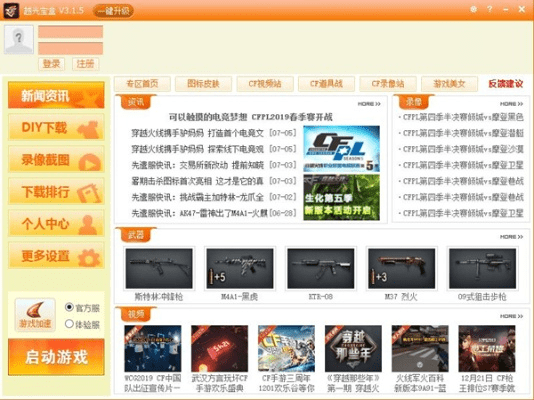Switch to the 图标皮肤 tab
Screen dimensions: 534x400
coord(203,84)
